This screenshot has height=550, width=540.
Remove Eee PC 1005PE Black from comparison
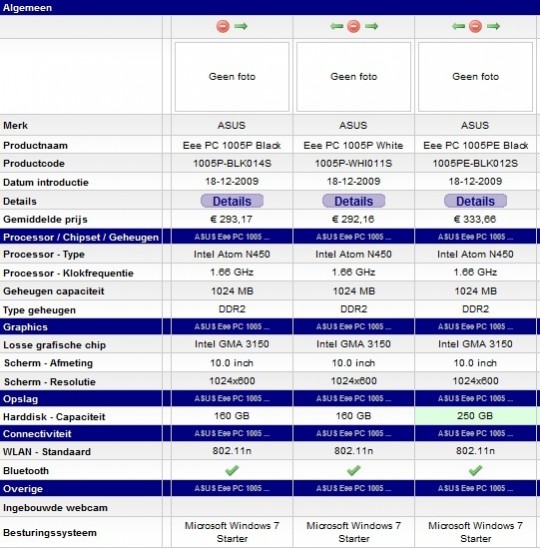click(x=475, y=26)
